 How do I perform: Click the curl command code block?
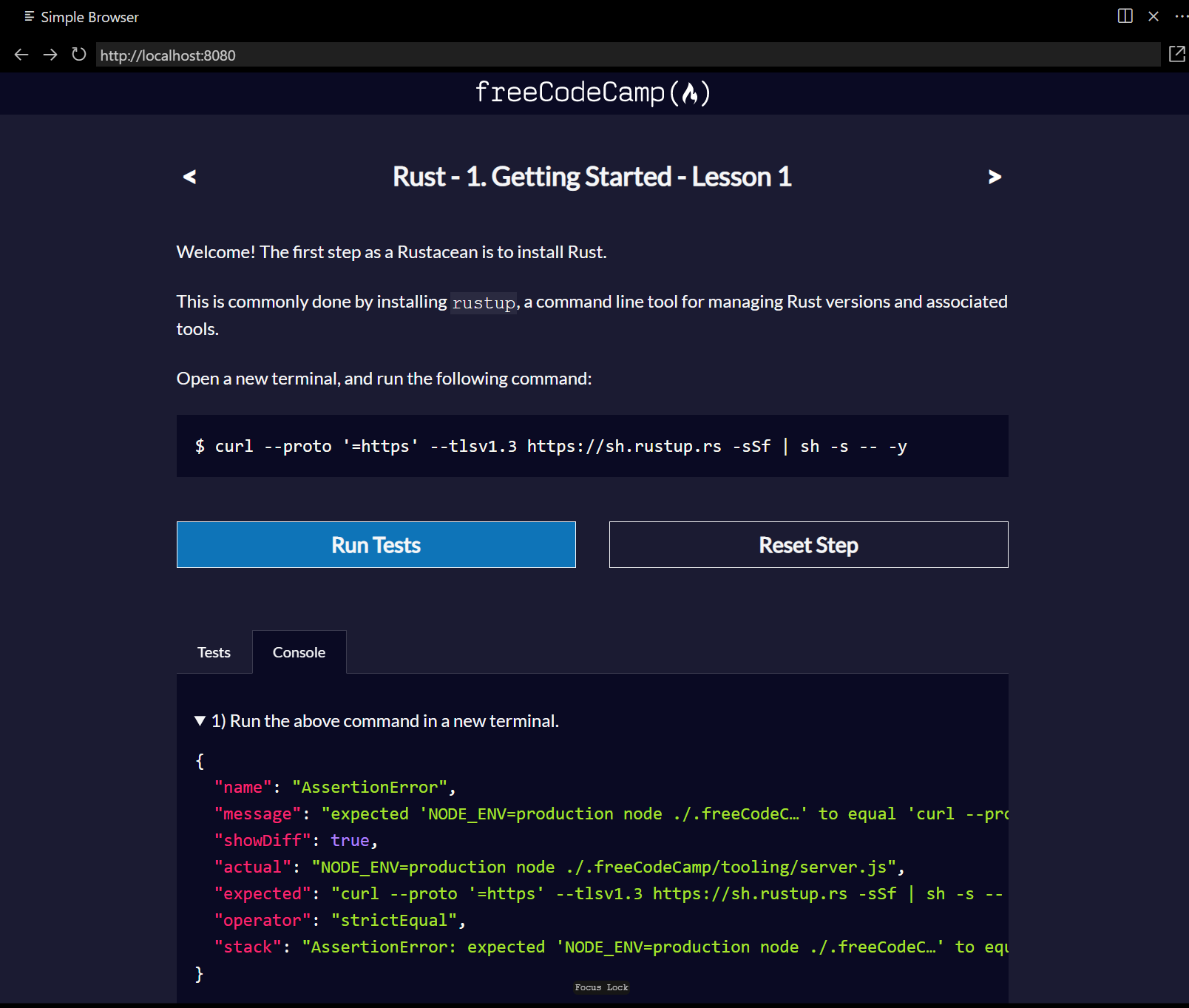point(592,446)
